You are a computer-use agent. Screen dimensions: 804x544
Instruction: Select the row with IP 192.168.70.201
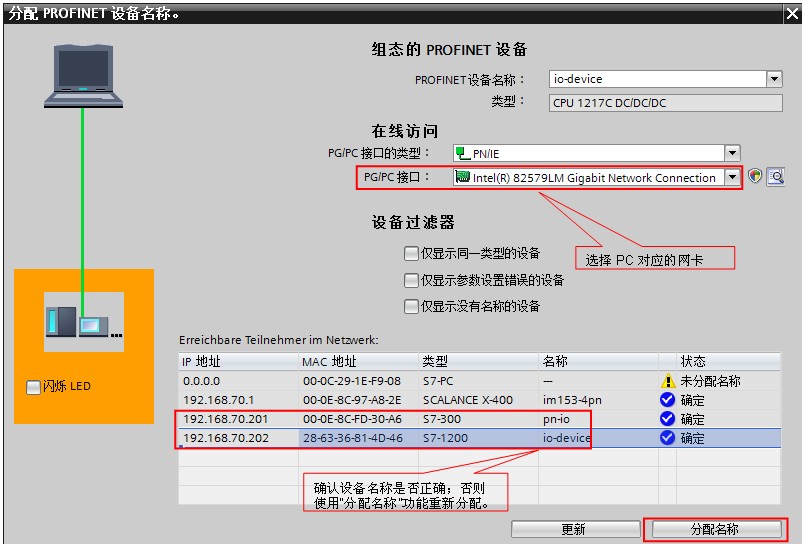(479, 419)
